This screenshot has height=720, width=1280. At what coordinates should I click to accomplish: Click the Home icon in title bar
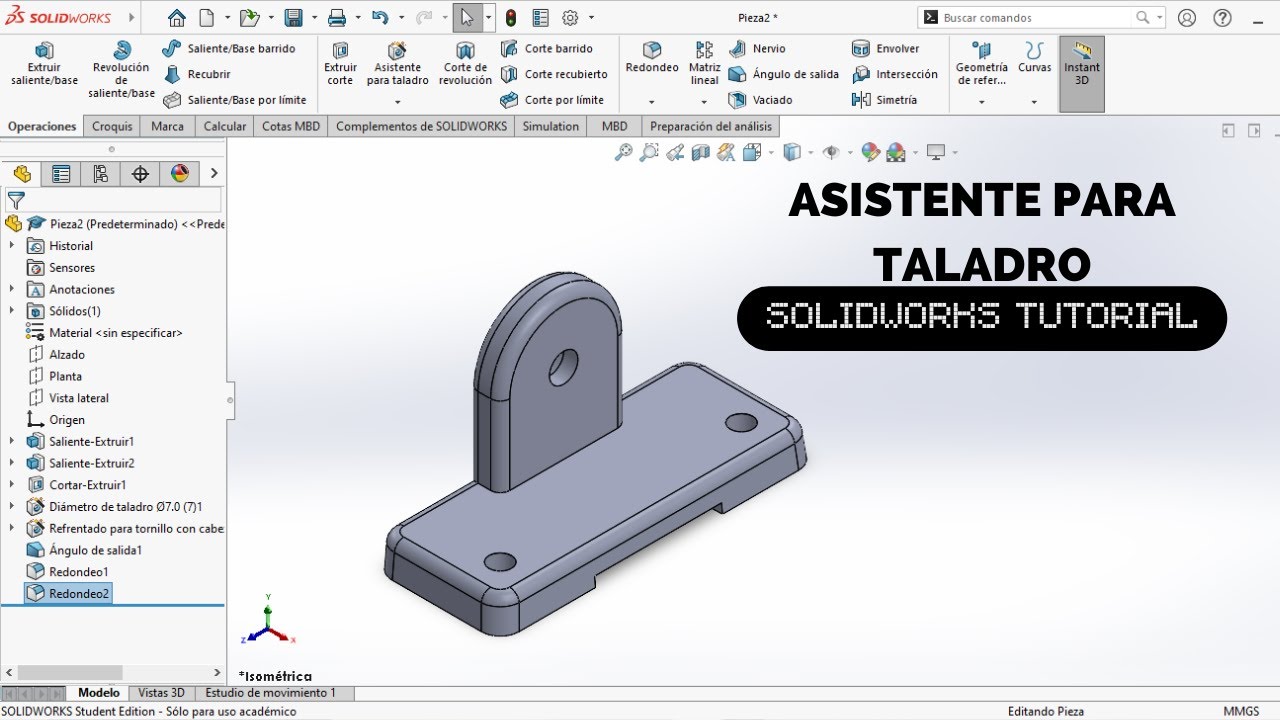[177, 17]
